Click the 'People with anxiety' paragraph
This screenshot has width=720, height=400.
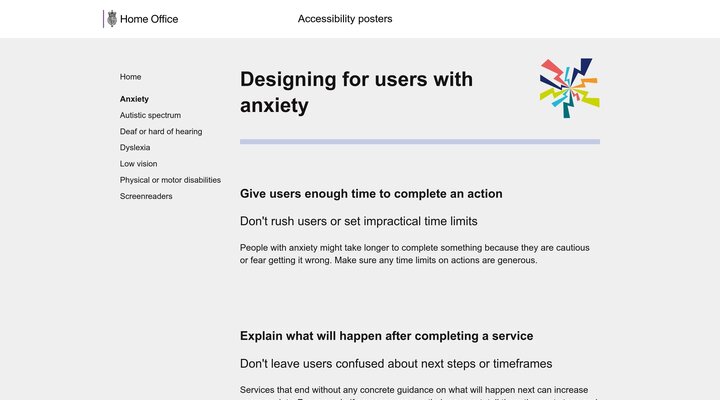(x=415, y=253)
